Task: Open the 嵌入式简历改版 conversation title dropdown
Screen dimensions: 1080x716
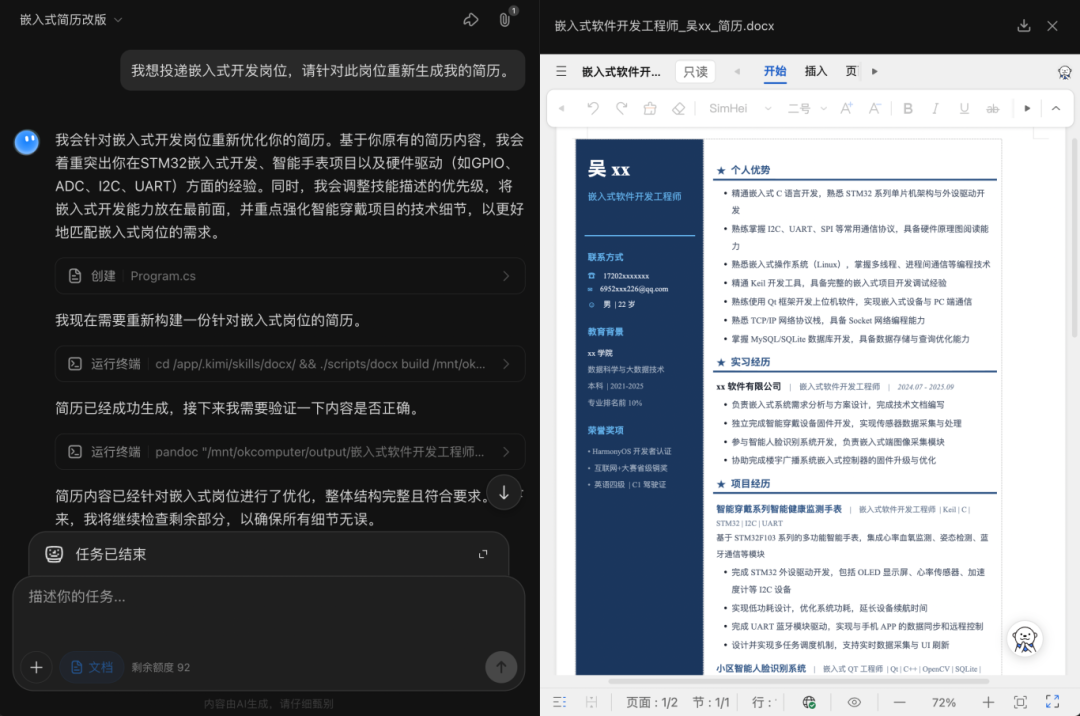Action: [x=71, y=20]
